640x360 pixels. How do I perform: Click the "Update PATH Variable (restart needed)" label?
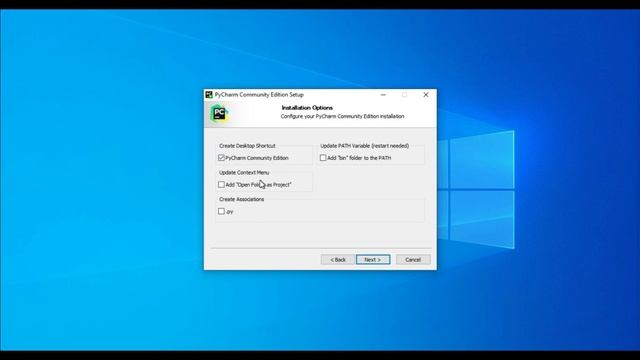tap(364, 146)
